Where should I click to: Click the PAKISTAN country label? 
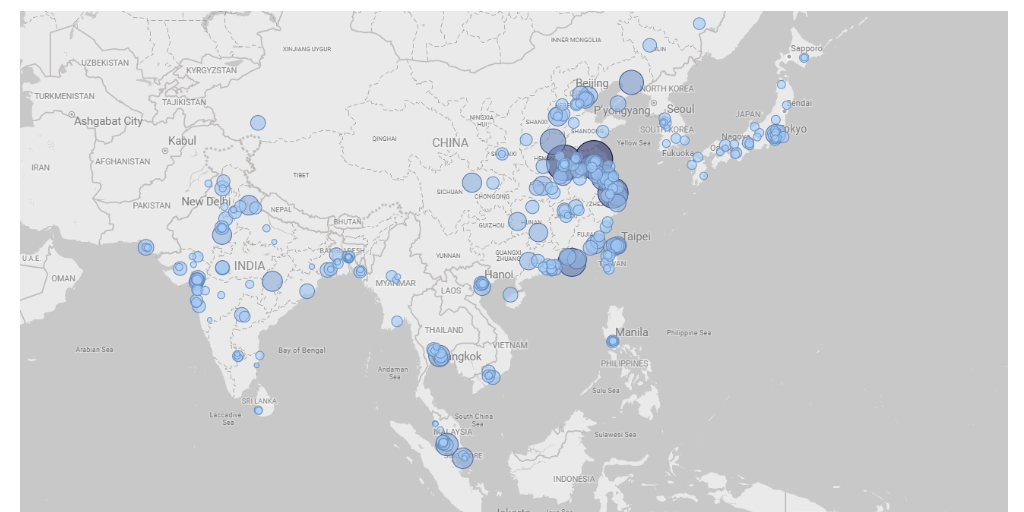[152, 205]
